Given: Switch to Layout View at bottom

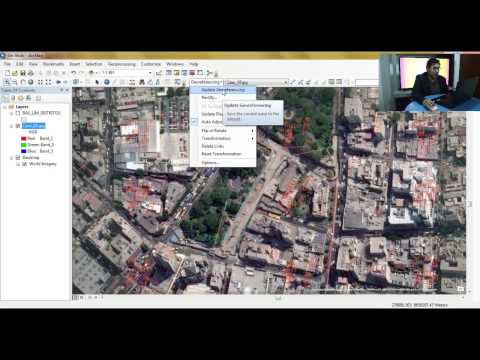Looking at the screenshot, I should (x=82, y=297).
